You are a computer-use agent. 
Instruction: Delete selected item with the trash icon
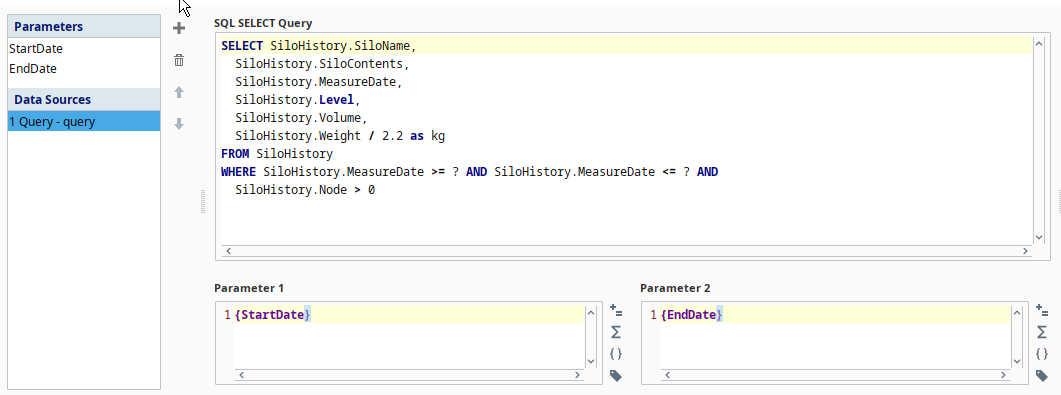(179, 60)
